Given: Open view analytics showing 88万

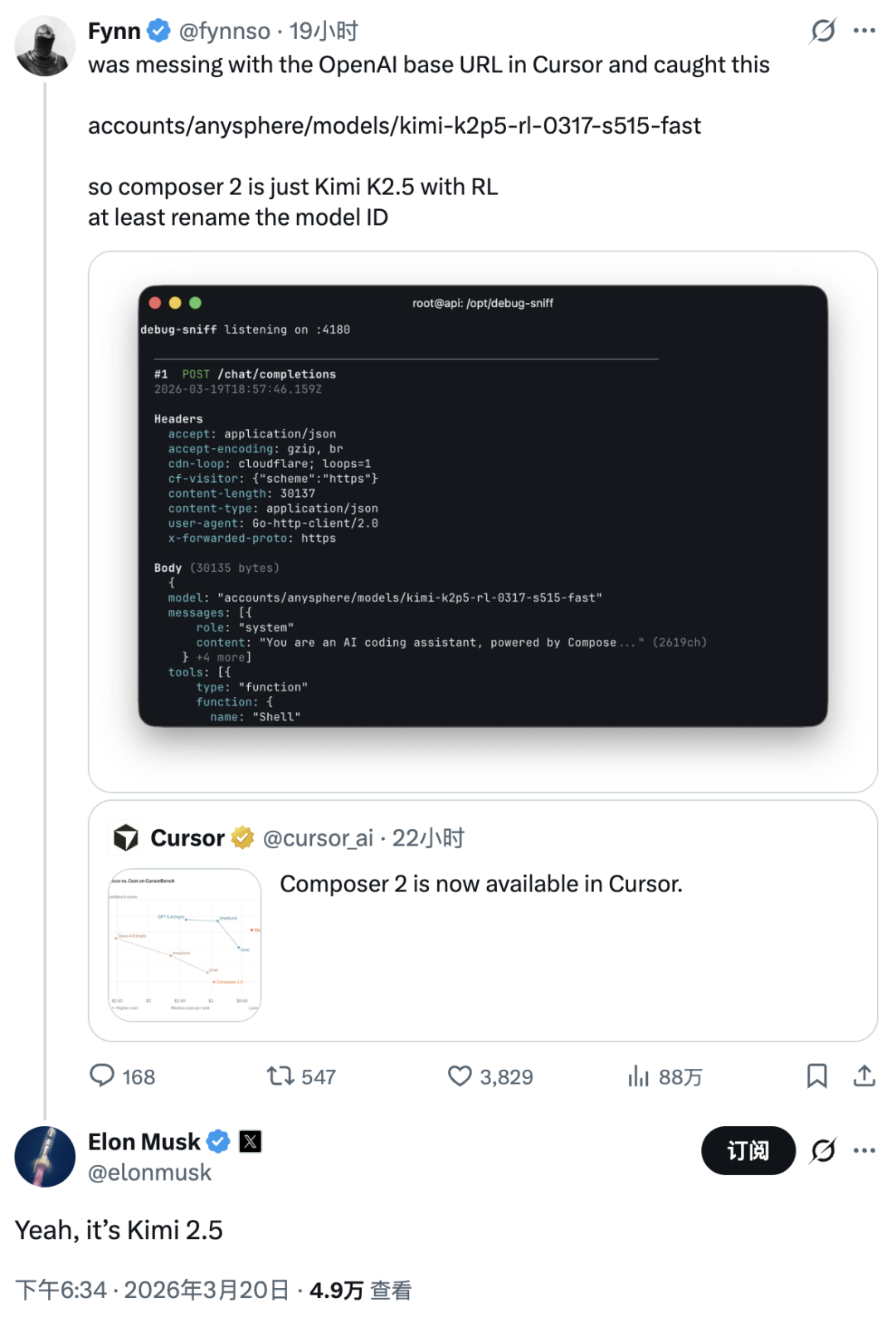Looking at the screenshot, I should tap(638, 1076).
